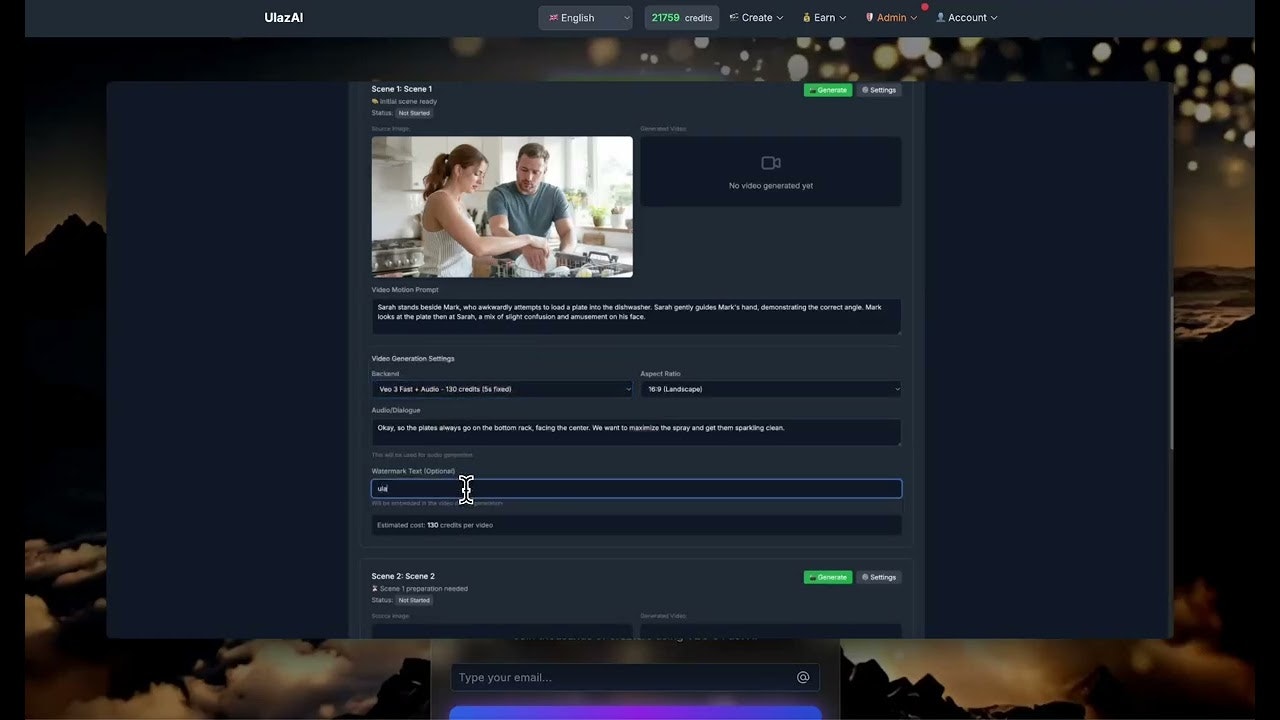
Task: Click the pencil icon on the Create menu
Action: [734, 17]
